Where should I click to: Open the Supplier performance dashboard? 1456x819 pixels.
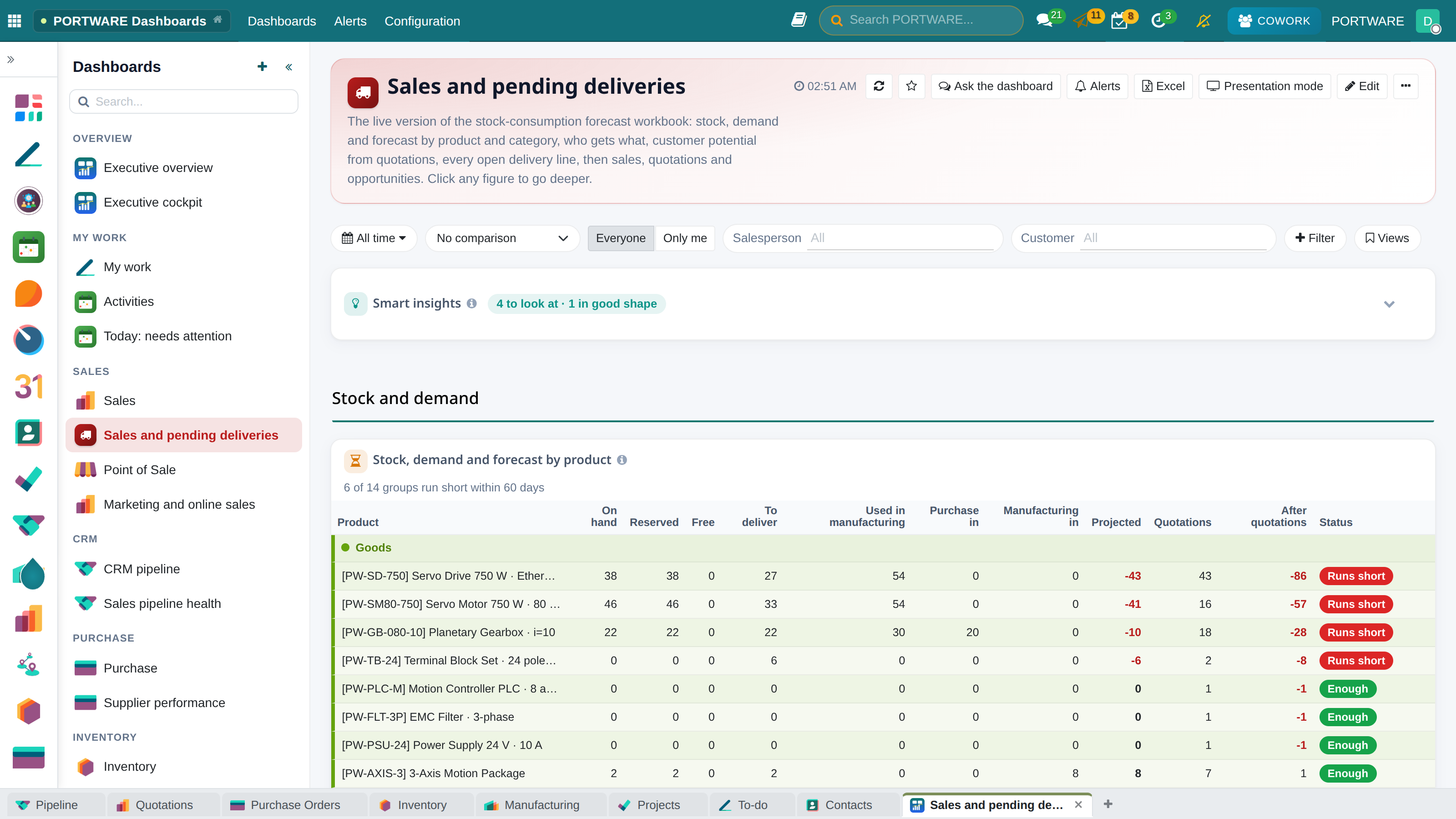[184, 703]
